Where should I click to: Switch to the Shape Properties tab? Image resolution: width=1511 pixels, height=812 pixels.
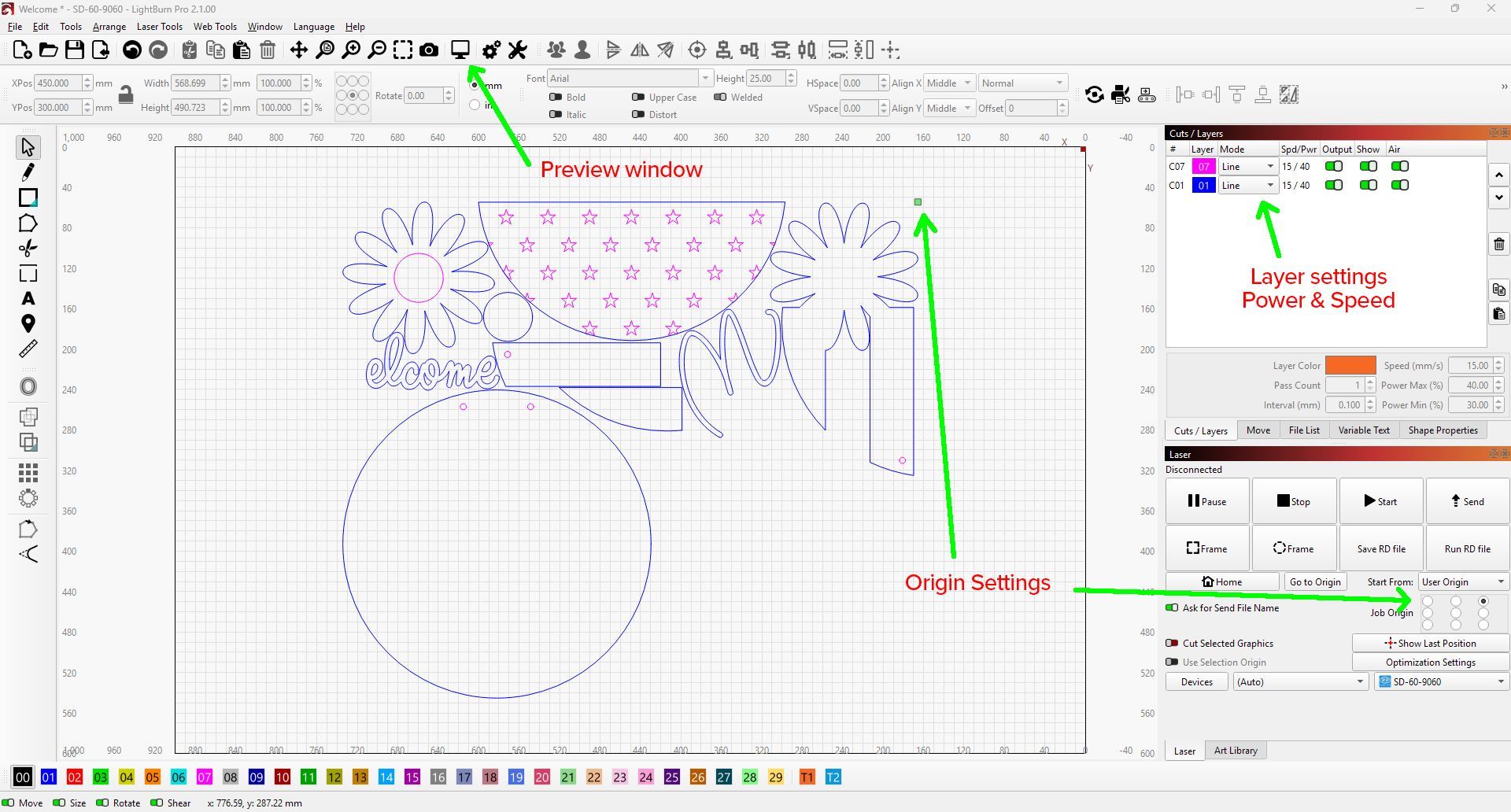[x=1443, y=430]
